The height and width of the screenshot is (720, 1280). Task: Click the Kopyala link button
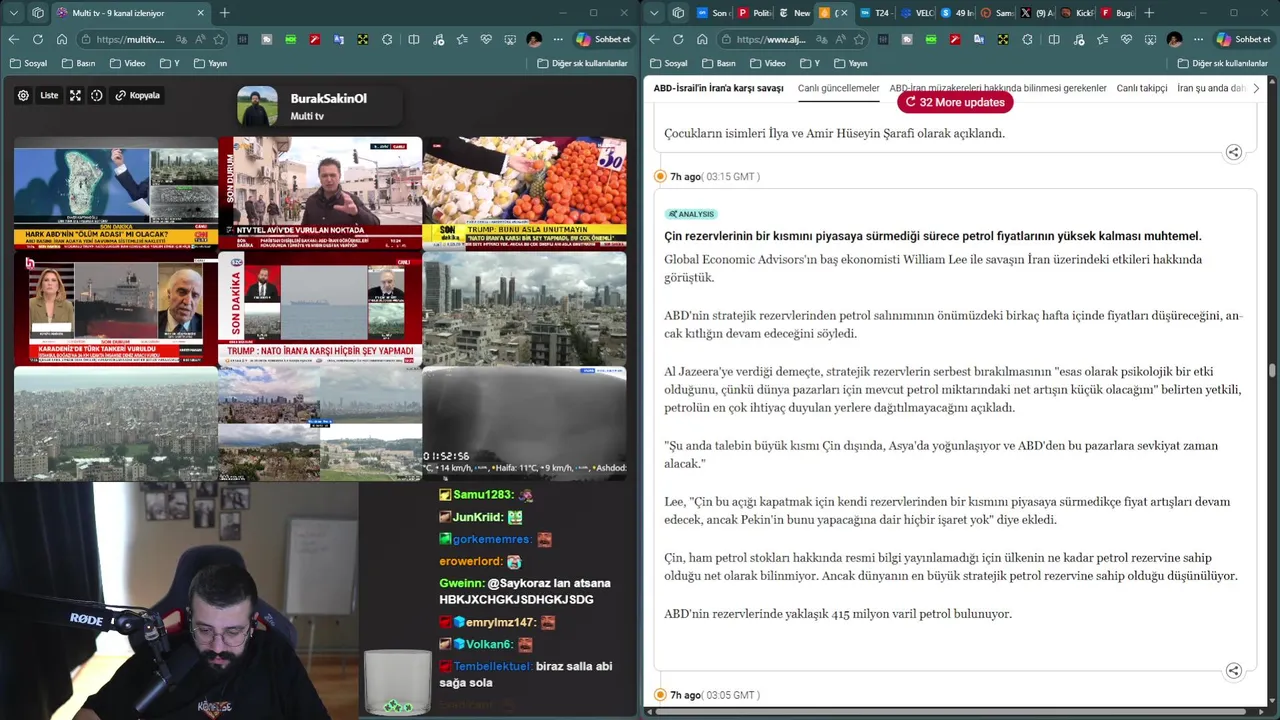pyautogui.click(x=138, y=96)
